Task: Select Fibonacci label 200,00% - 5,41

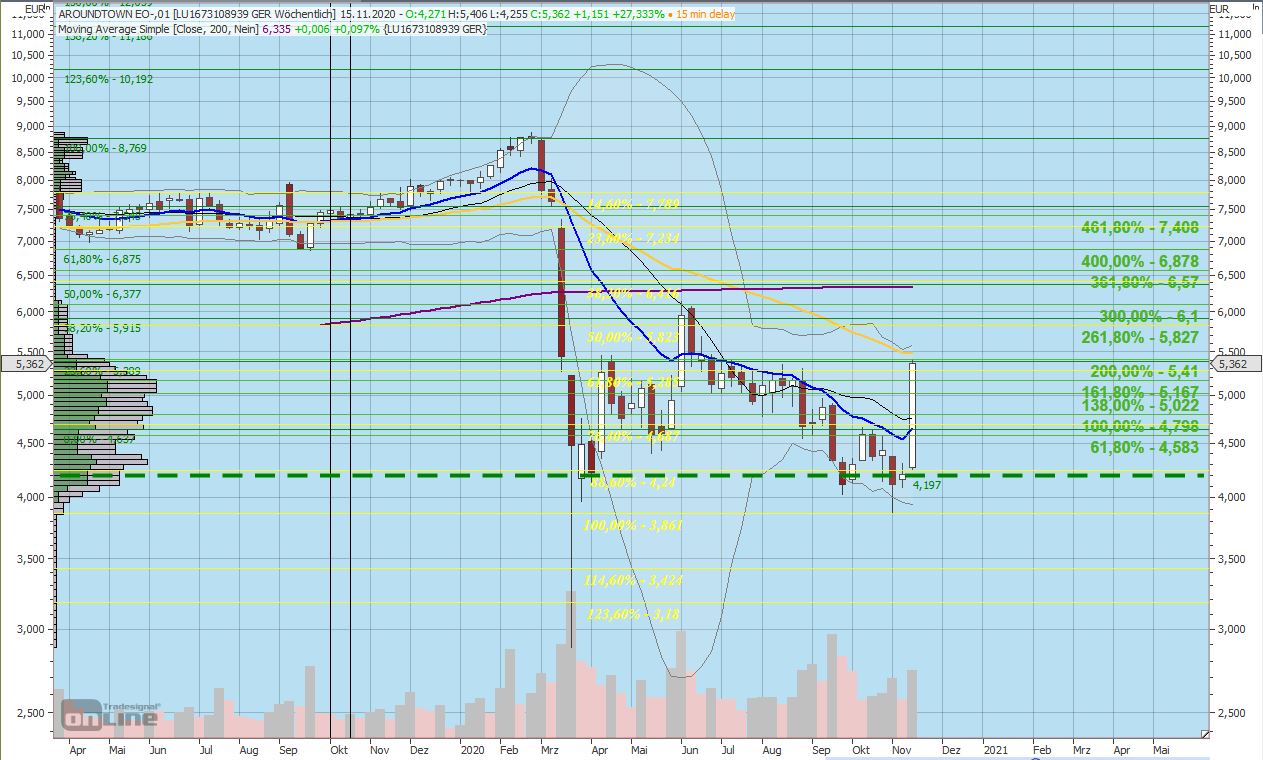Action: click(x=1144, y=371)
